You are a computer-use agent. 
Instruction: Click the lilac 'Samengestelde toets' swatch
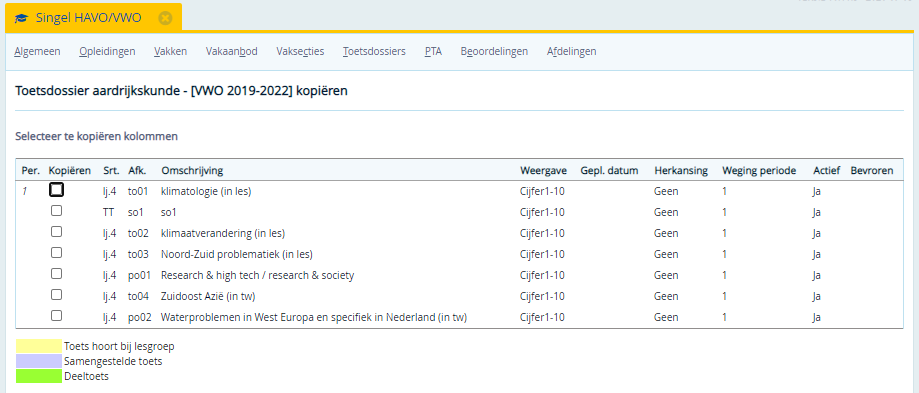click(39, 361)
